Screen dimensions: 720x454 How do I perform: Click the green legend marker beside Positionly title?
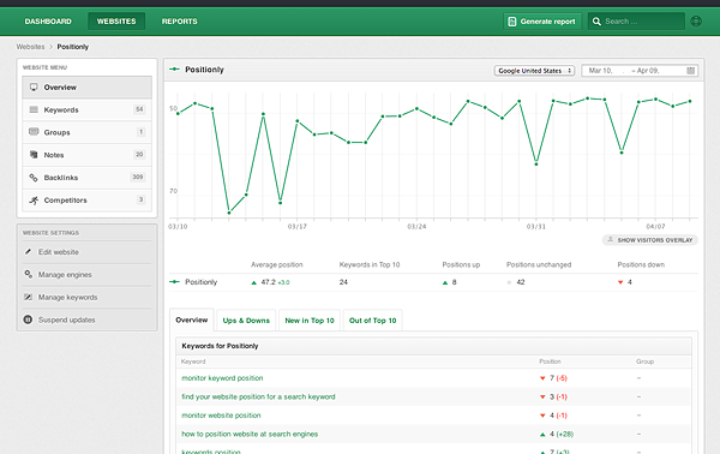[x=174, y=69]
